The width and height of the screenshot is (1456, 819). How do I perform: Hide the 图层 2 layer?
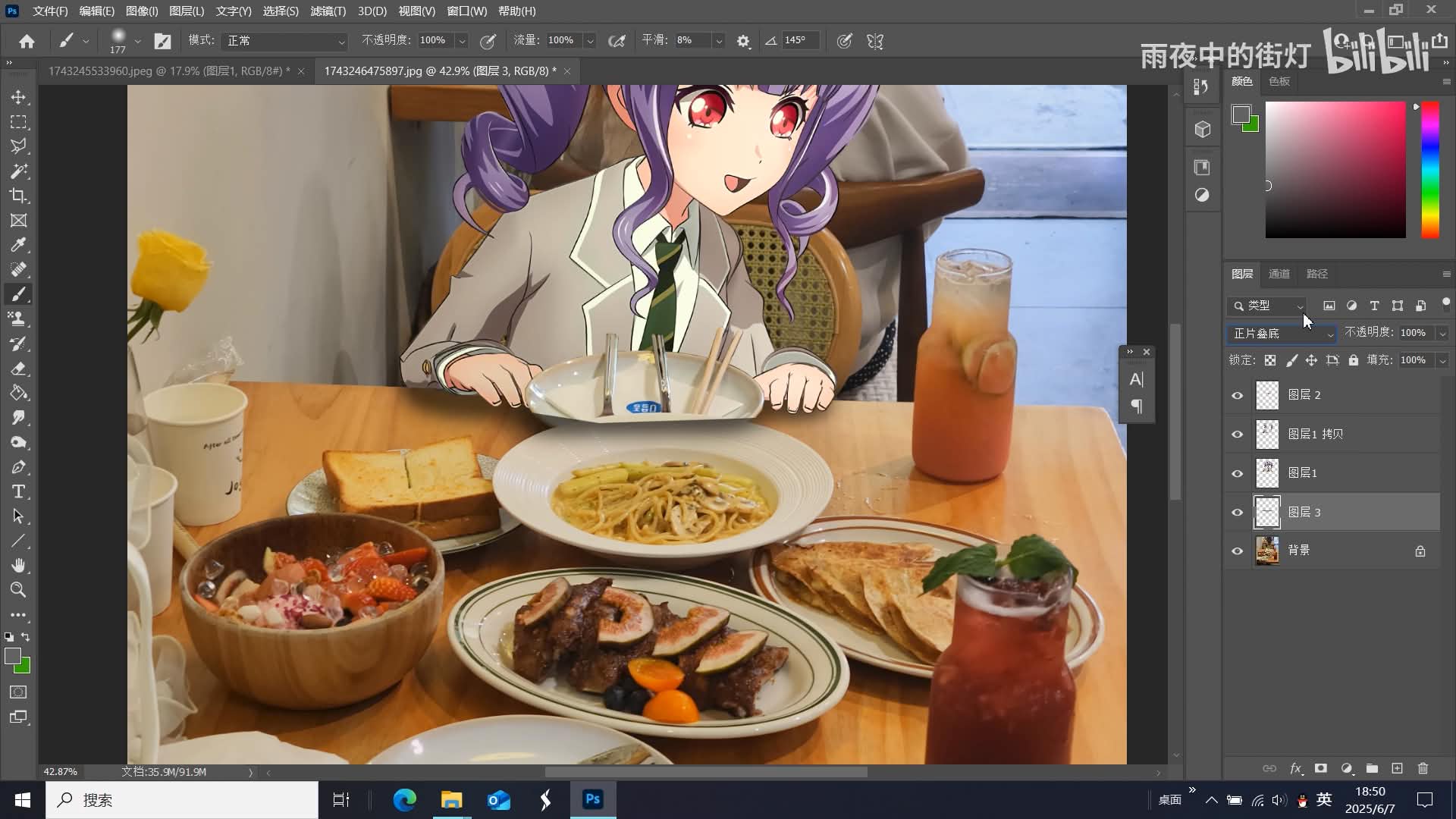coord(1238,395)
